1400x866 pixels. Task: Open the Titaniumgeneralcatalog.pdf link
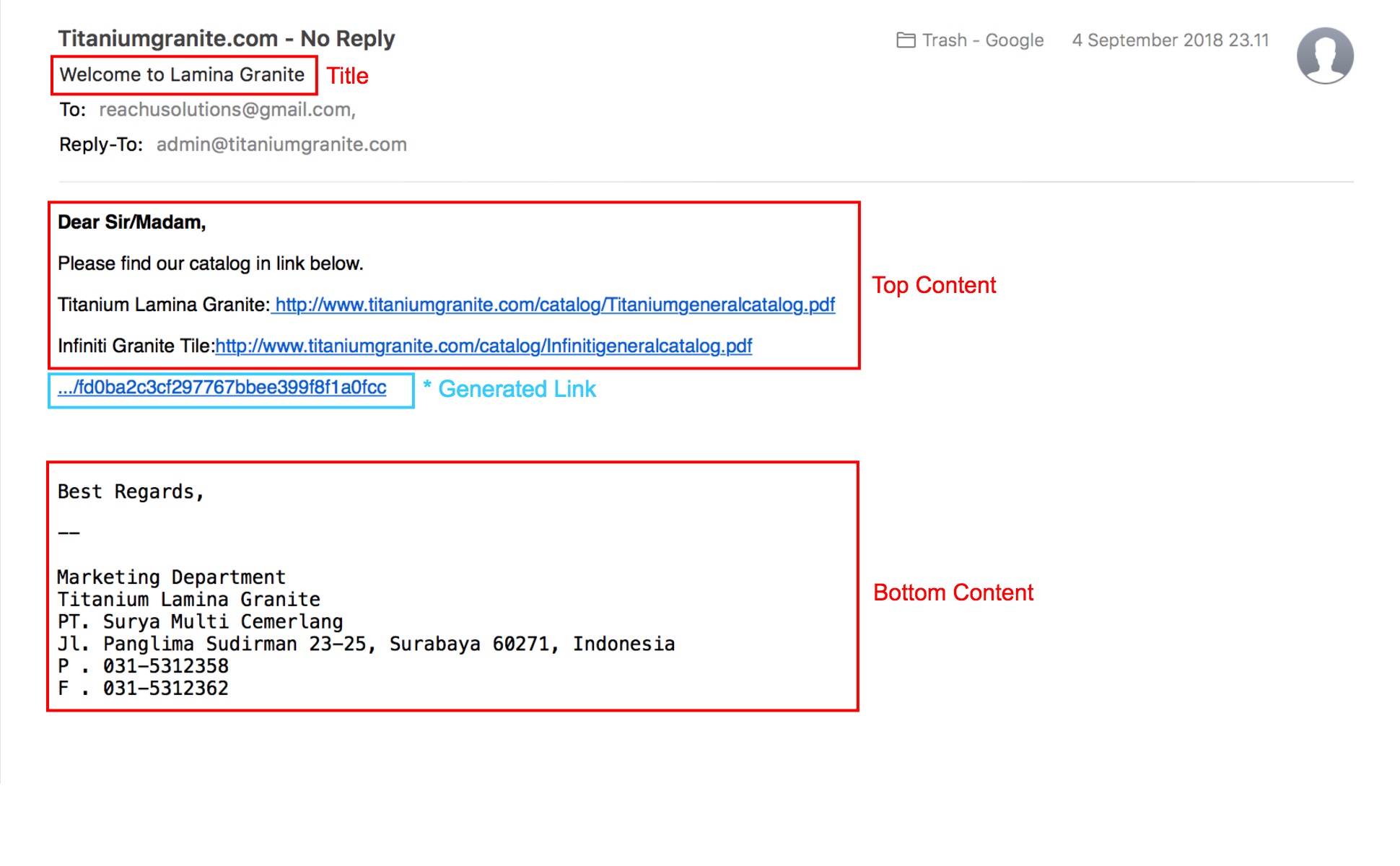(555, 305)
